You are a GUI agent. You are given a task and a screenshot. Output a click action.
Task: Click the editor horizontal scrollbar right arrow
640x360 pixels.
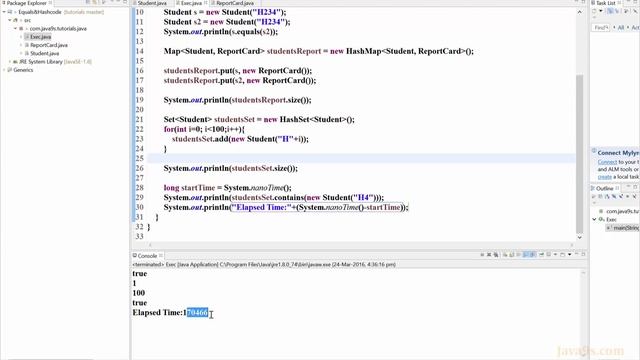[x=571, y=245]
